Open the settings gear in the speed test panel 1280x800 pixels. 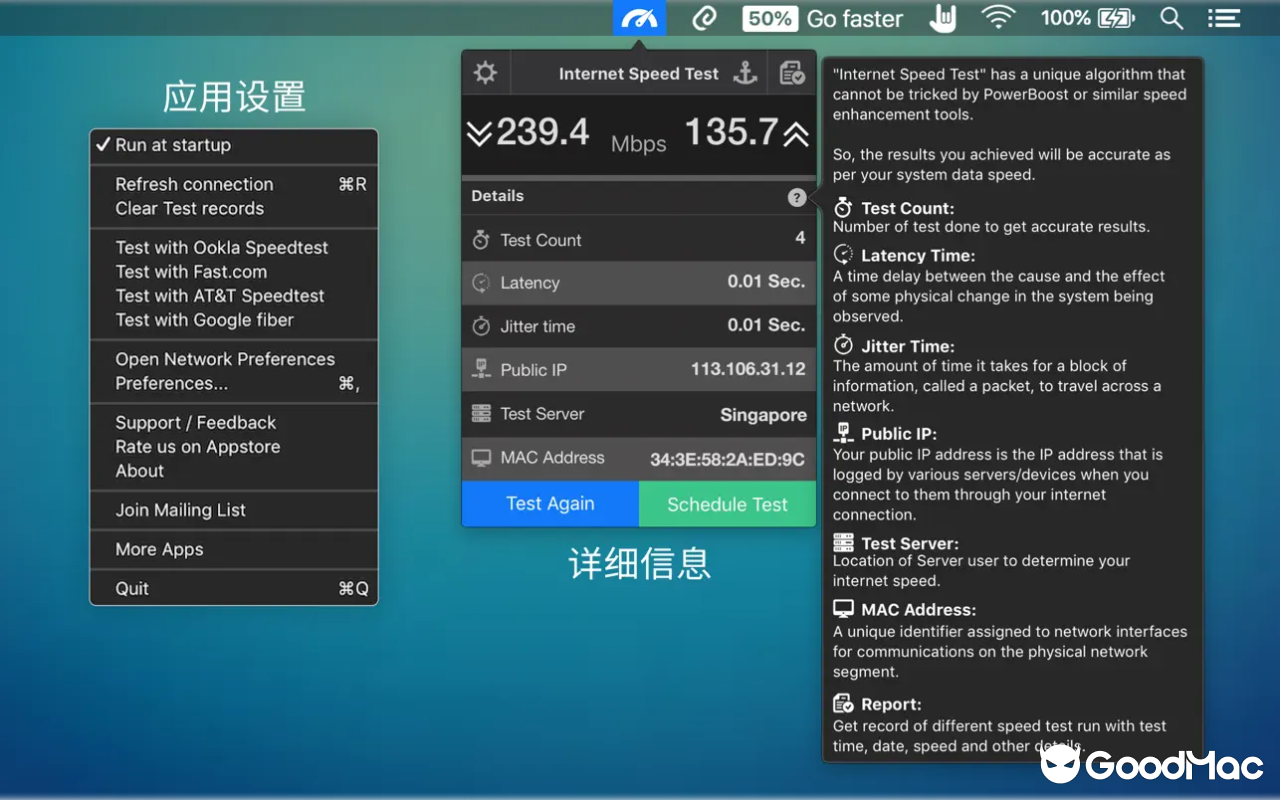click(x=485, y=72)
